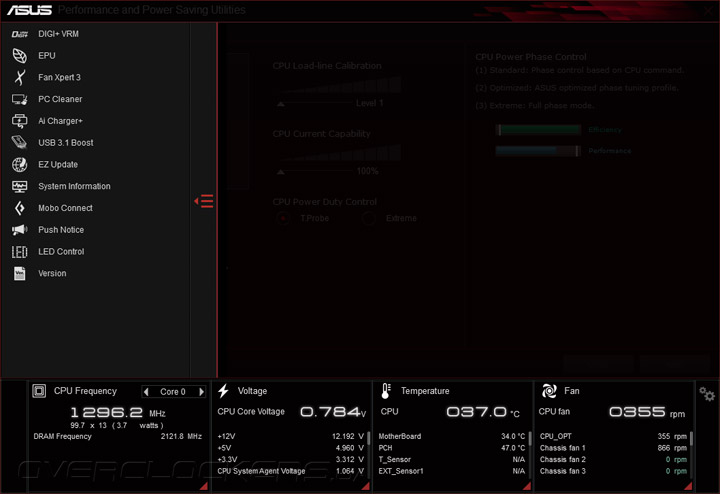Click the +12V voltage row
The image size is (720, 494).
click(x=291, y=436)
